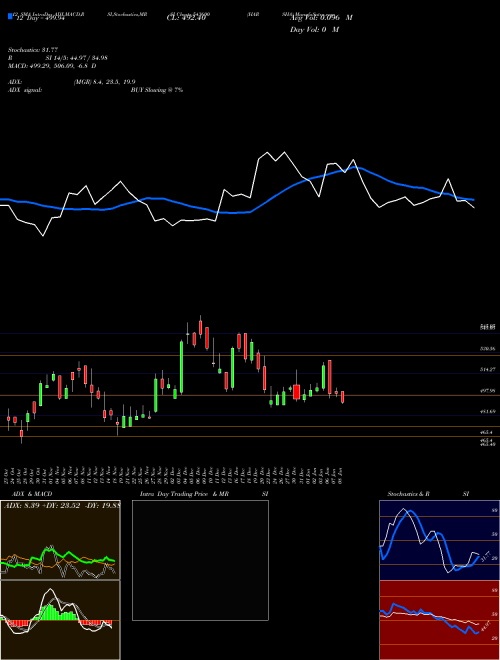Click the 'SI 14/5: 44.97 / 34.98' reading
500x660 pixels.
pos(77,58)
